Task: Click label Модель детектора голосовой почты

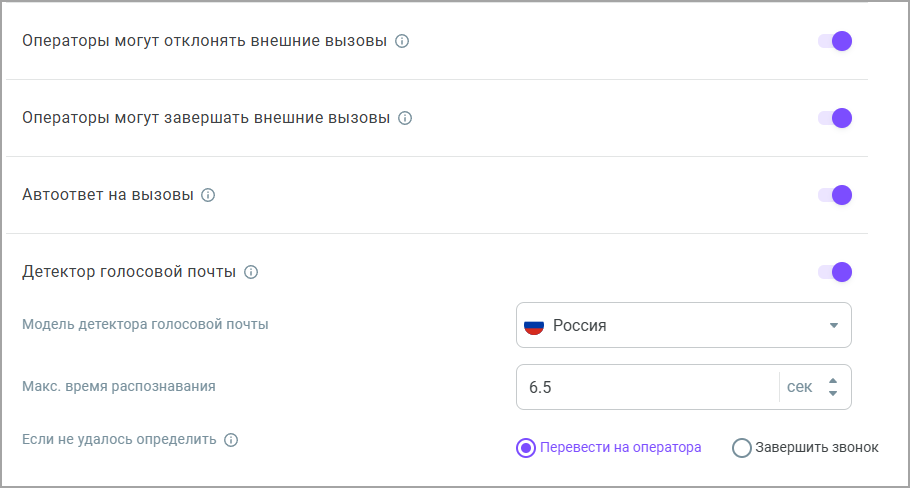Action: click(145, 324)
